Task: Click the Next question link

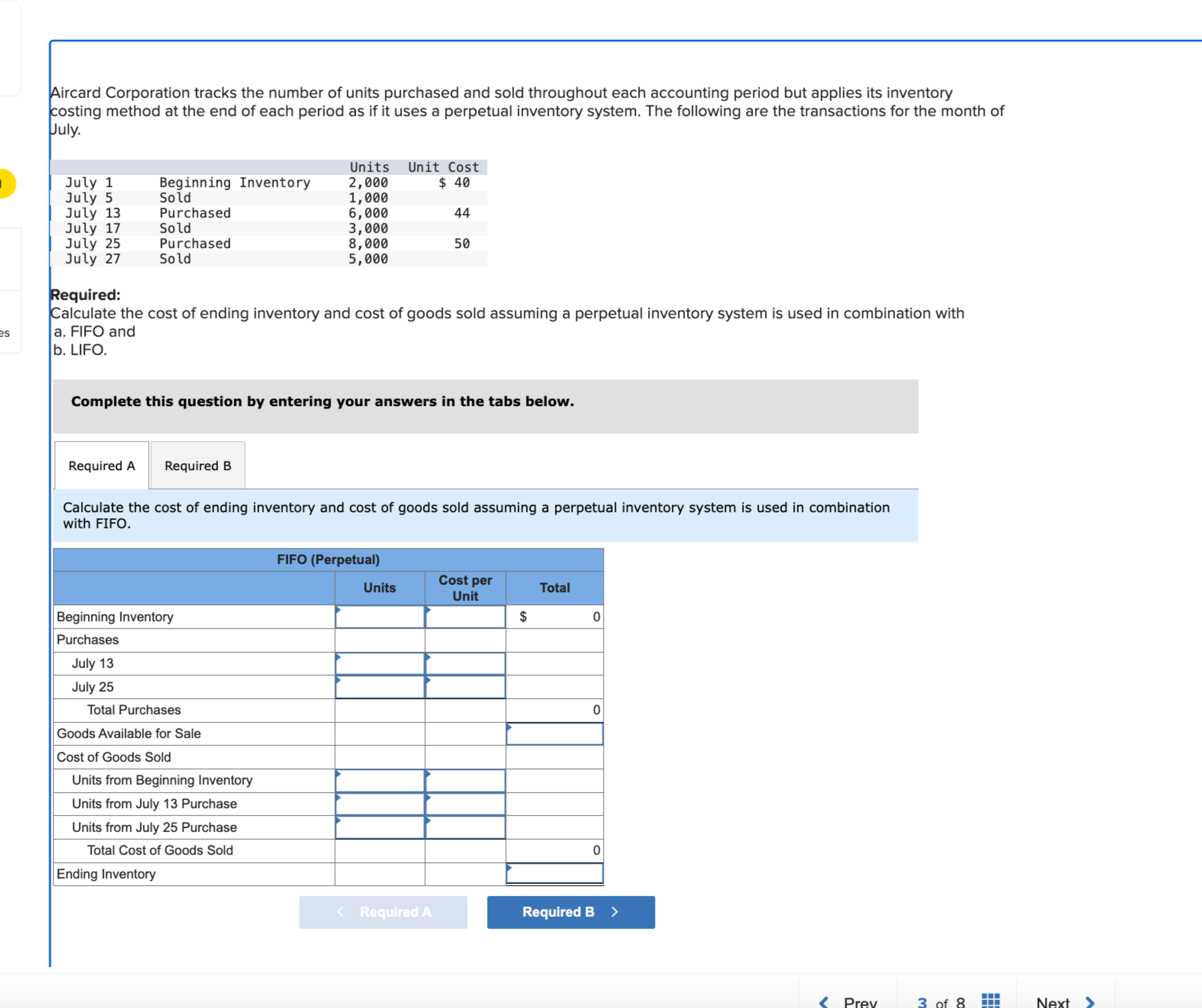Action: click(x=1052, y=1002)
